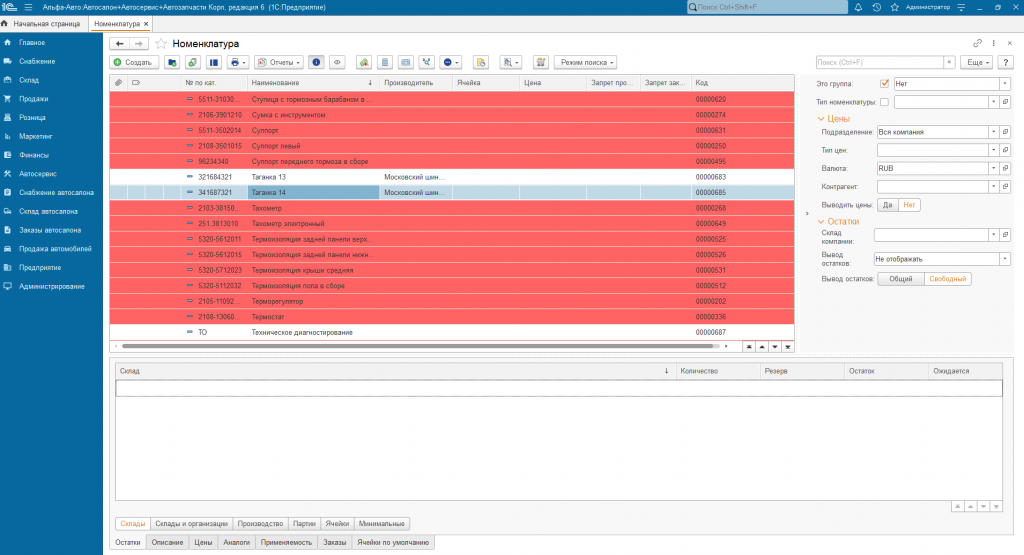Screen dimensions: 1024x555
Task: Select Свободный stock output mode
Action: tap(948, 279)
